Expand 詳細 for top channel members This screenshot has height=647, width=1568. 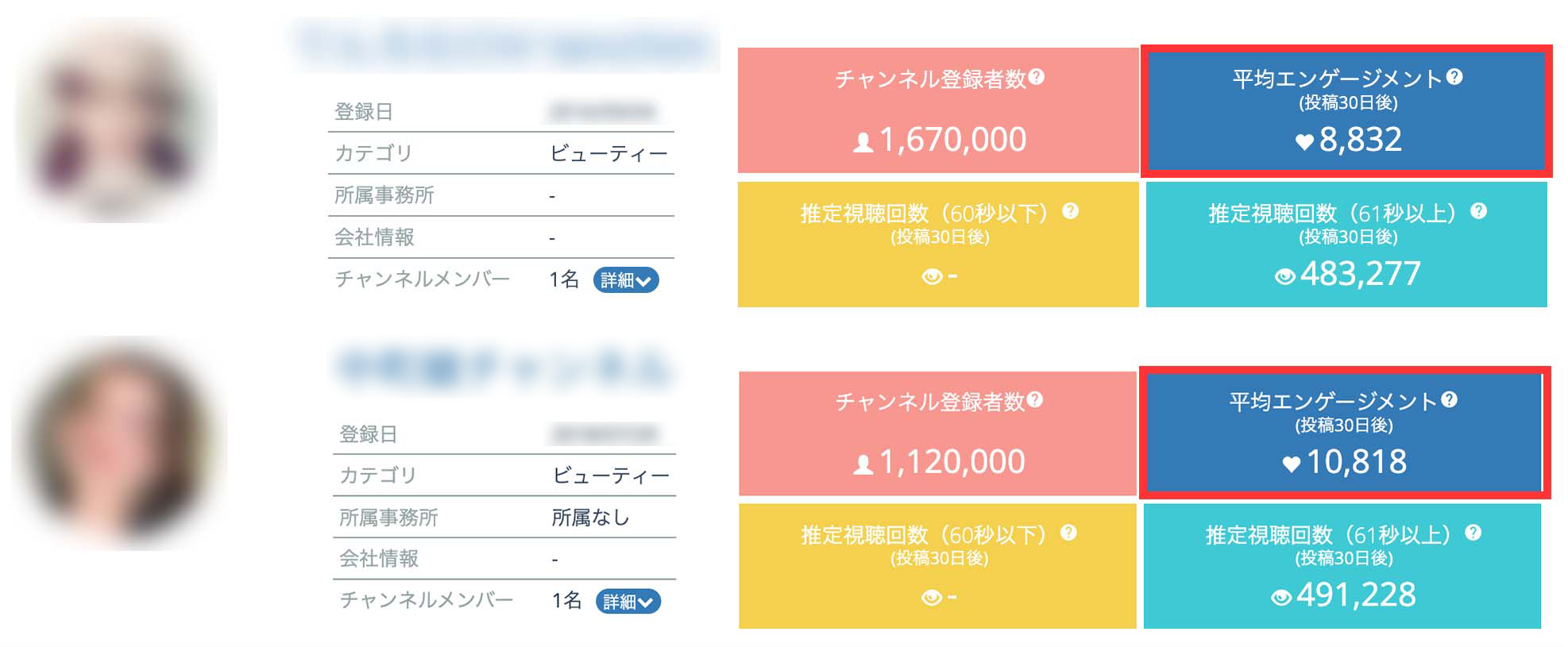tap(627, 279)
